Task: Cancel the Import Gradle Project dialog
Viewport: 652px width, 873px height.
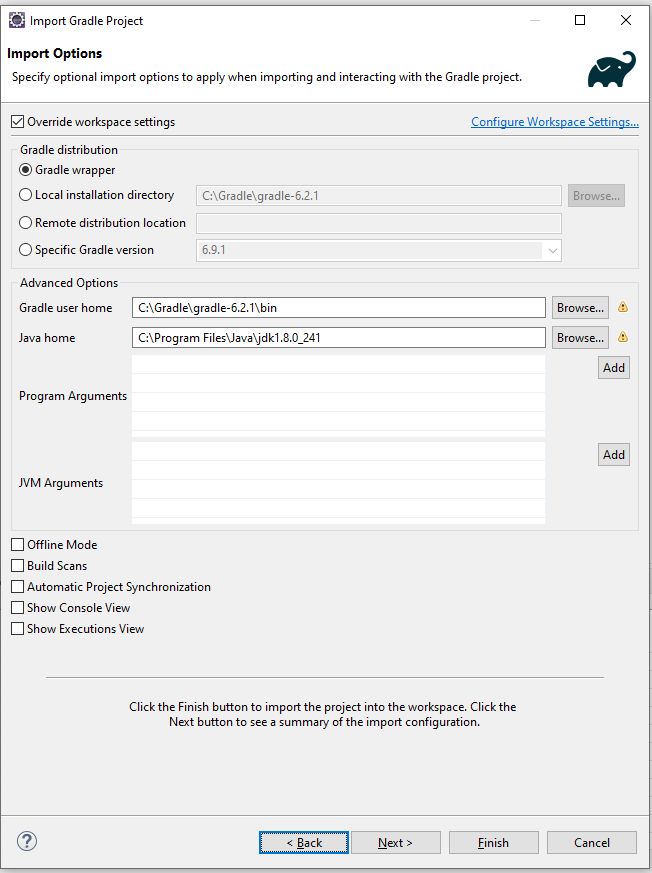Action: 592,842
